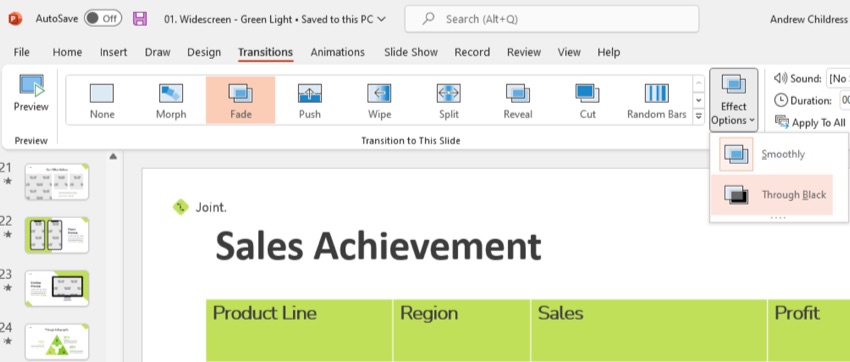Switch to the Home tab
The image size is (850, 362).
click(67, 52)
